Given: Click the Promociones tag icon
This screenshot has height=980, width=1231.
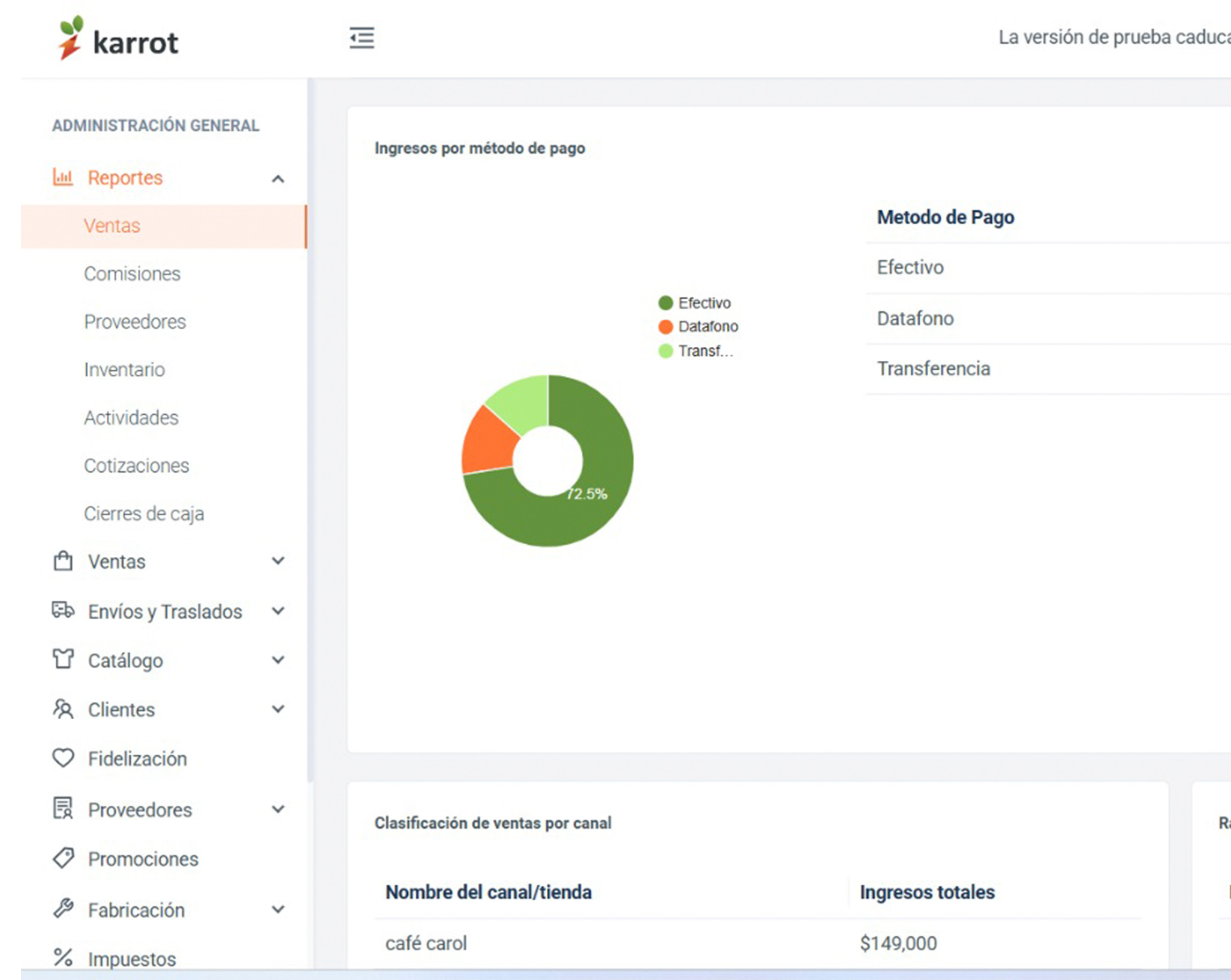Looking at the screenshot, I should pyautogui.click(x=63, y=858).
